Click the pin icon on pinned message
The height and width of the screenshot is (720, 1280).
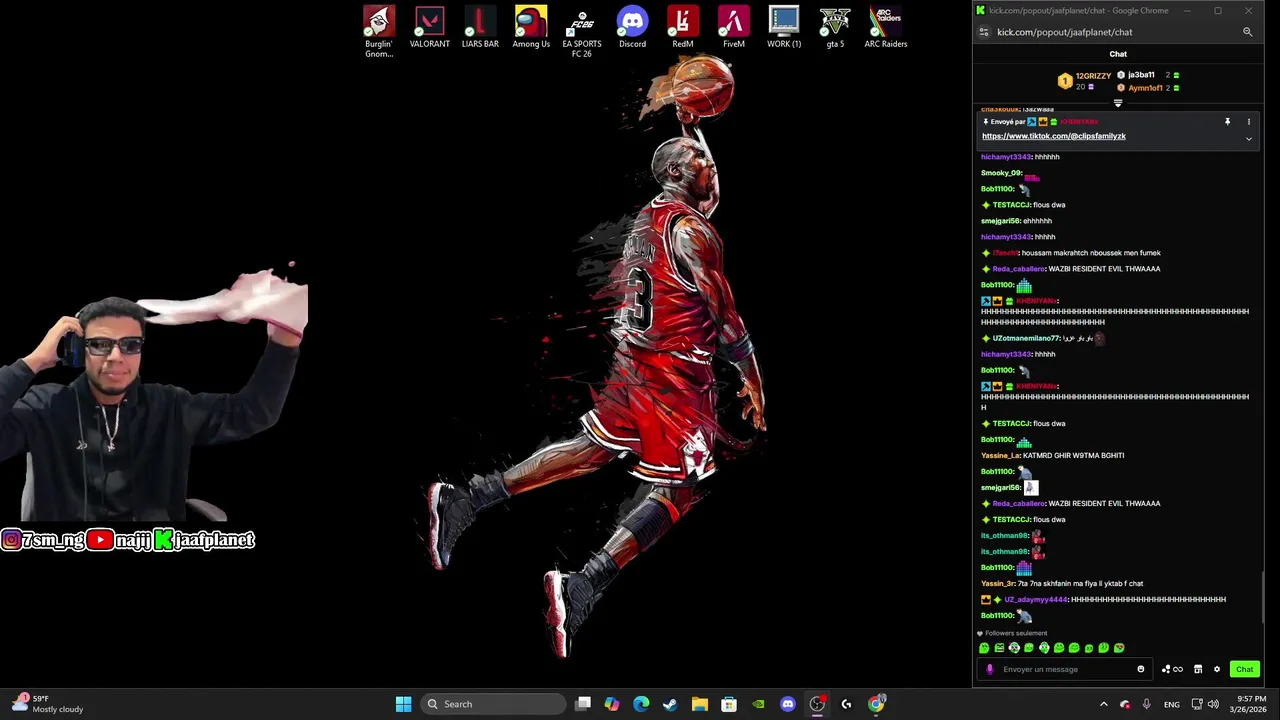pyautogui.click(x=1227, y=122)
